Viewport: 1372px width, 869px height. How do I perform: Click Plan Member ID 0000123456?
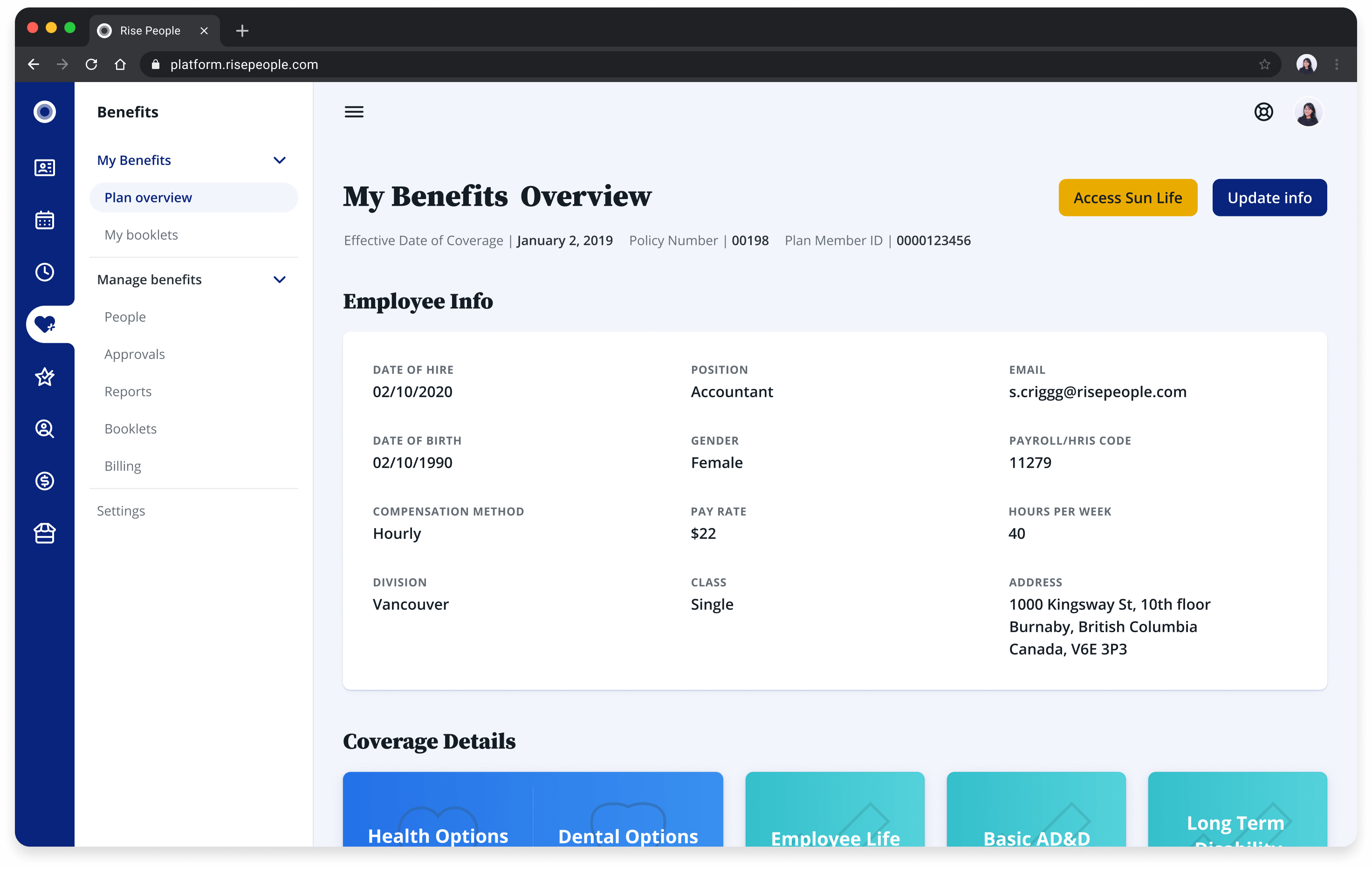click(x=933, y=241)
